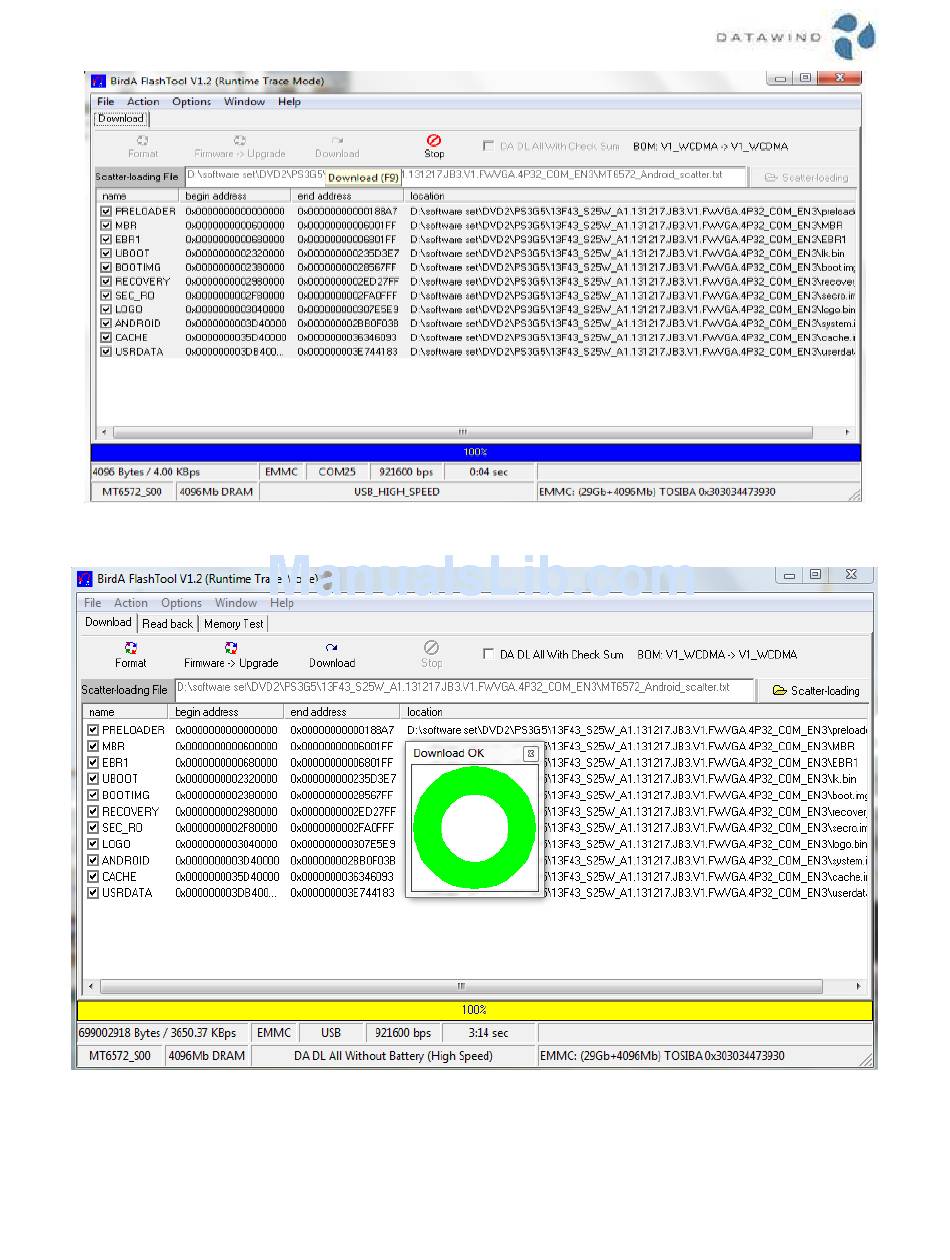Open File menu in upper window
Viewport: 950px width, 1260px height.
(x=105, y=102)
